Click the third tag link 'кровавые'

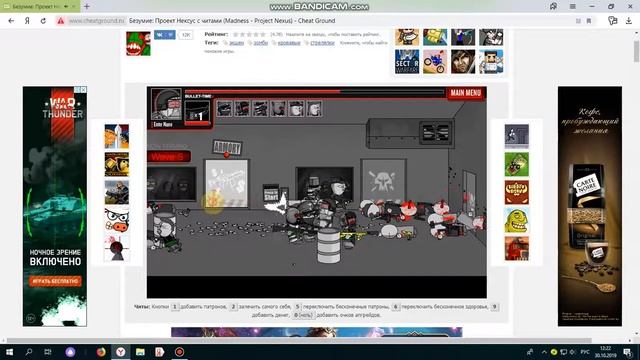click(x=289, y=43)
